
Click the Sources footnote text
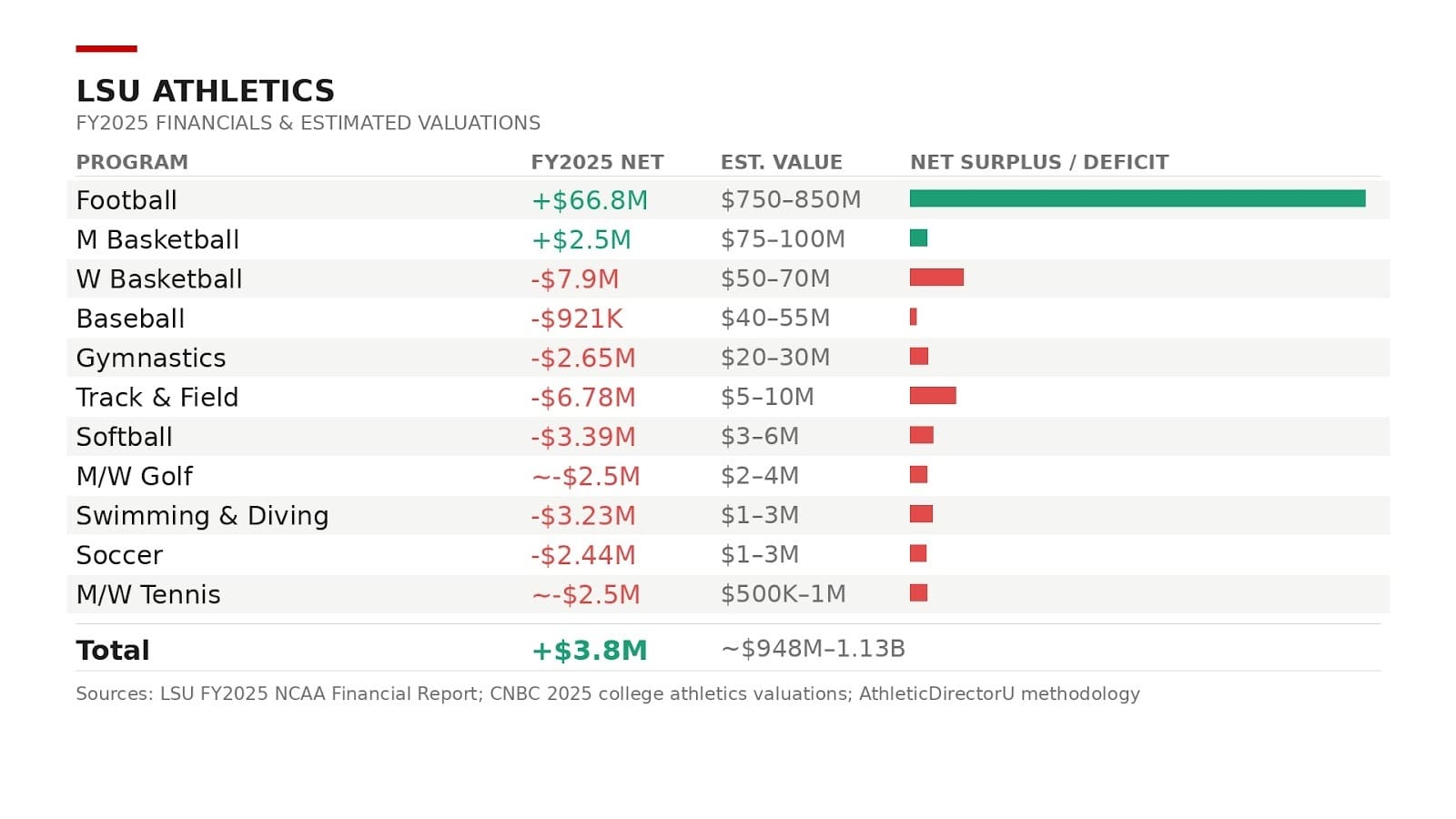(607, 693)
